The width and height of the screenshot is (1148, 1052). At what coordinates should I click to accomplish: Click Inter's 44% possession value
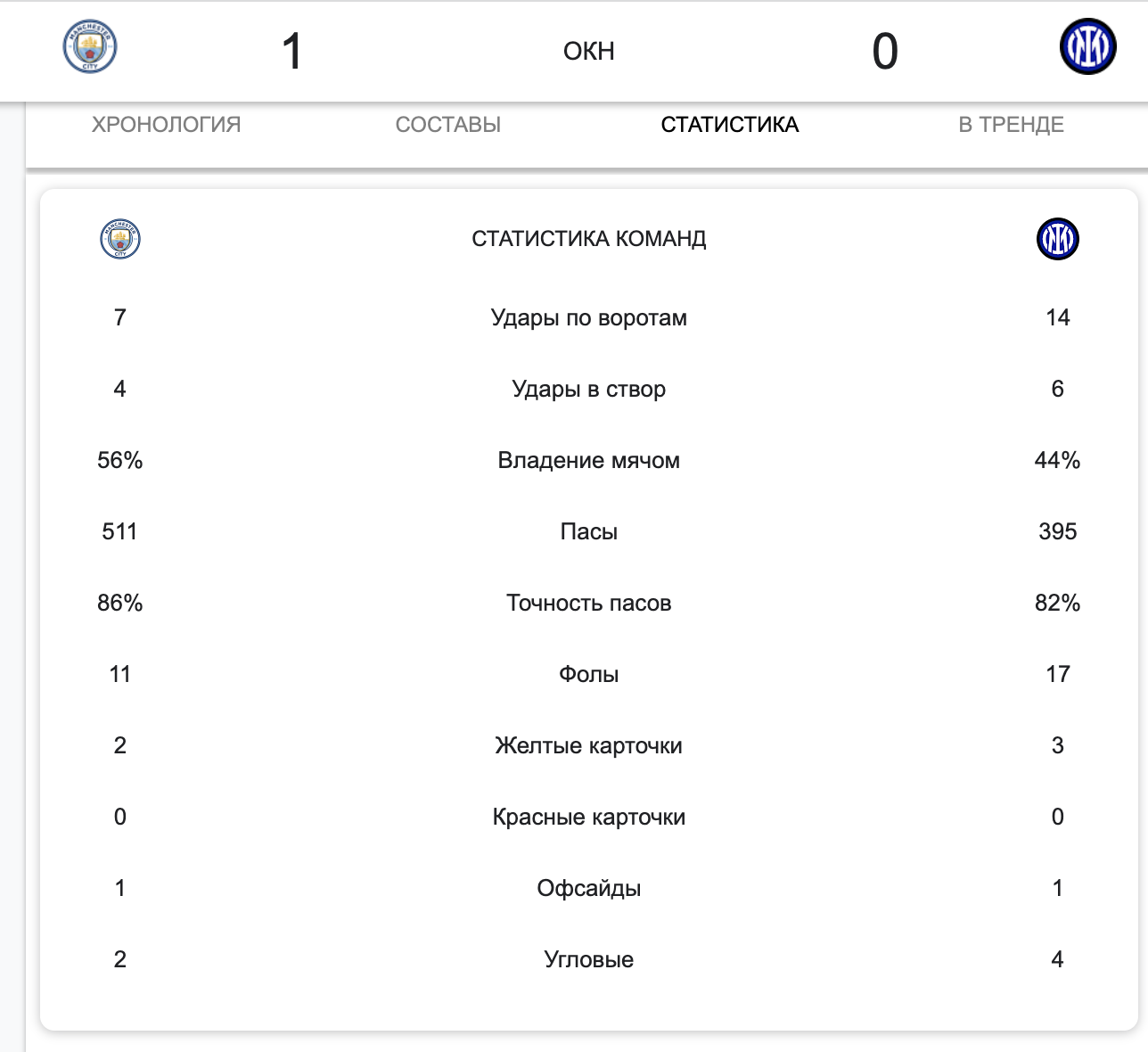tap(1057, 461)
